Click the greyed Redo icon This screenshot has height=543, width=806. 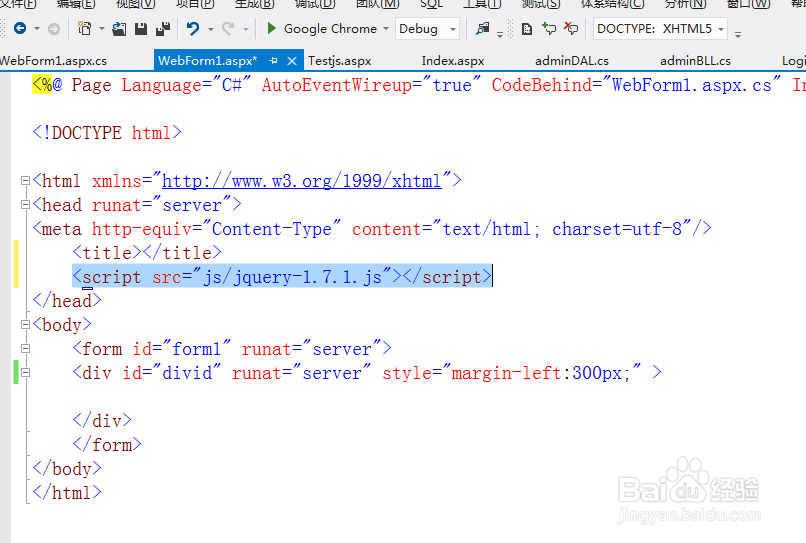pos(228,28)
